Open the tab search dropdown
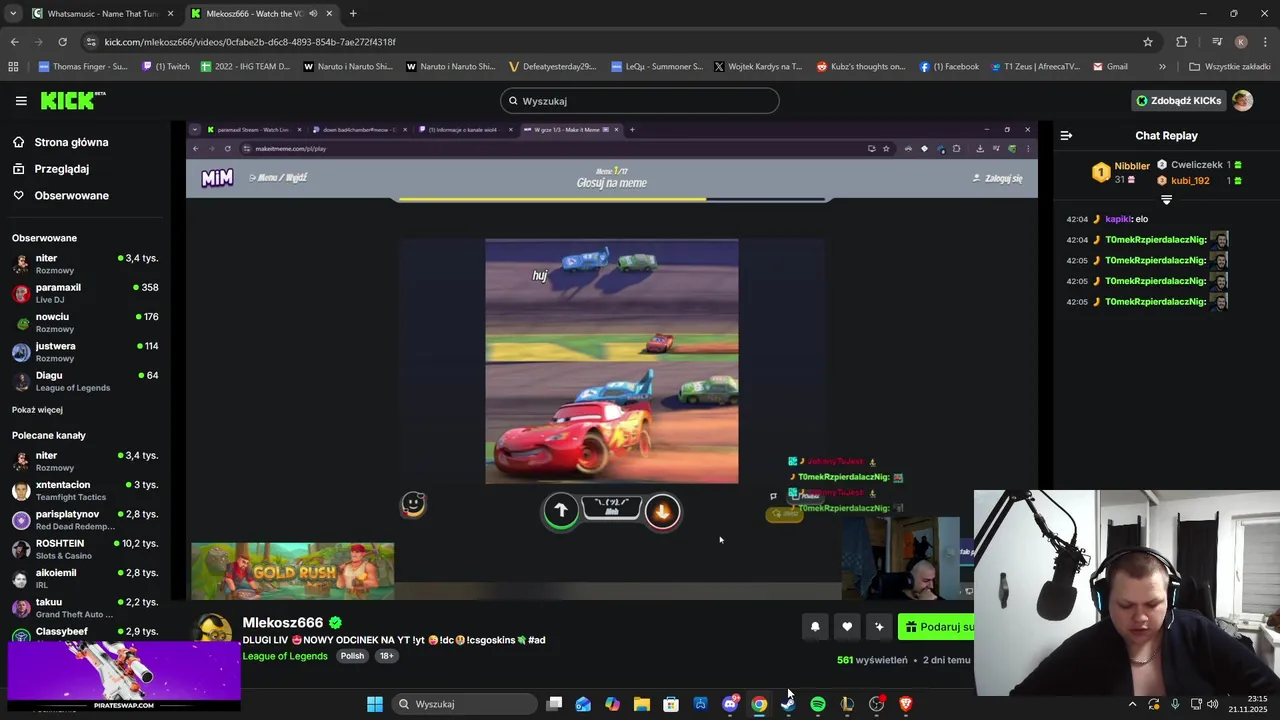Screen dimensions: 1280x720 coord(12,14)
